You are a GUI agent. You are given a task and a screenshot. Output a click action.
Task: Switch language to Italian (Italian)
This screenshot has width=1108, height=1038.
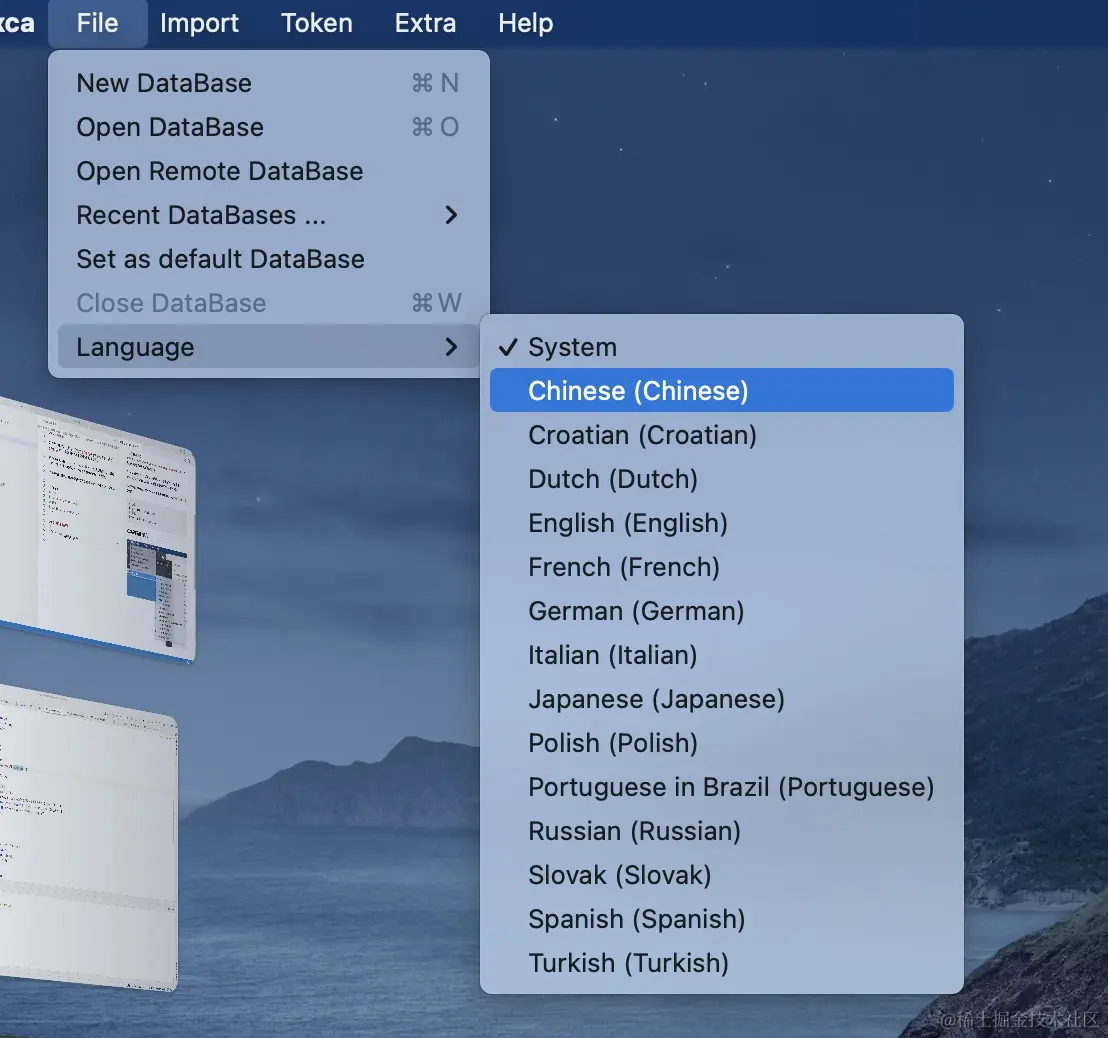tap(721, 655)
